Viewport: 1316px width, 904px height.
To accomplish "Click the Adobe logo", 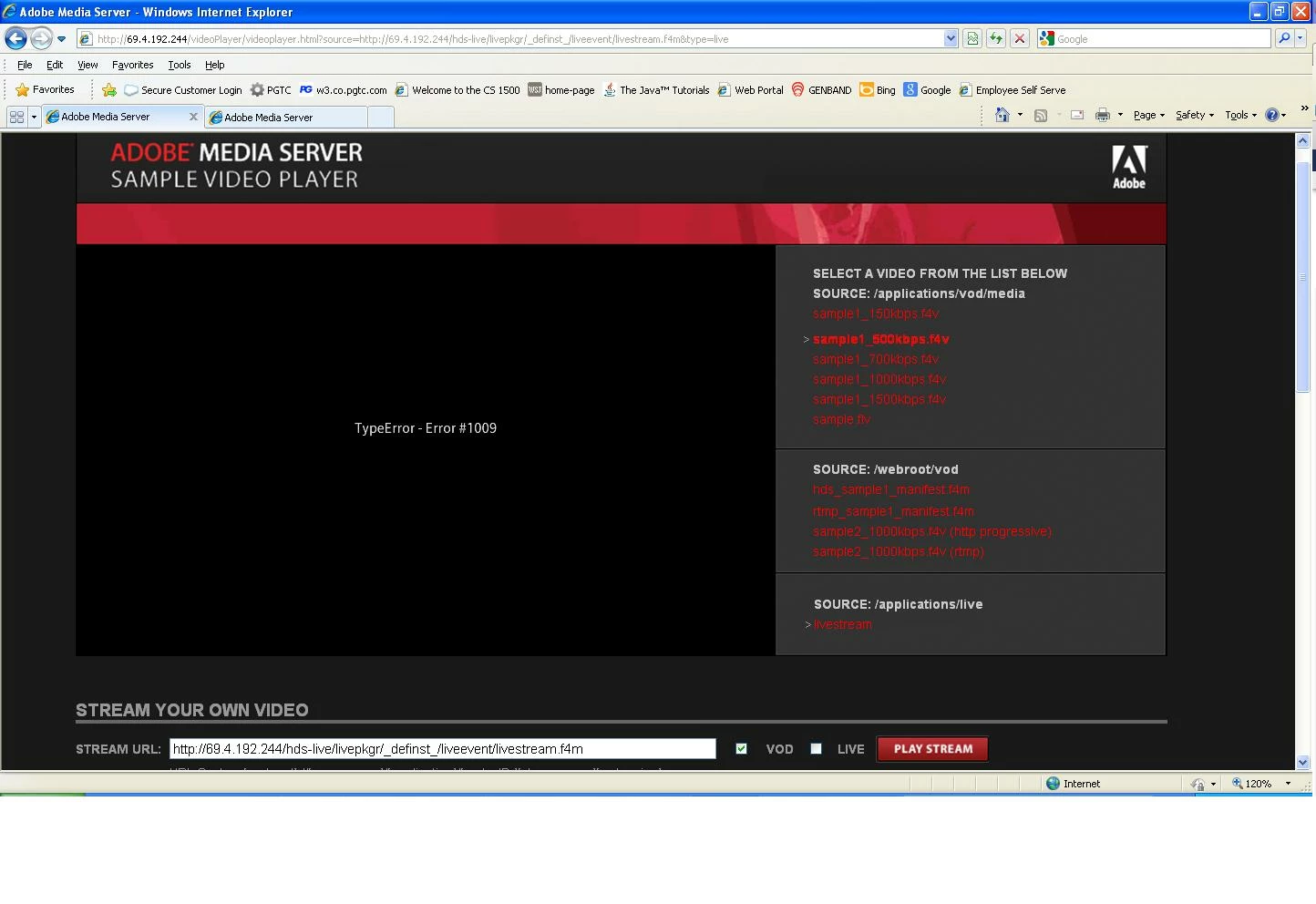I will click(1129, 167).
